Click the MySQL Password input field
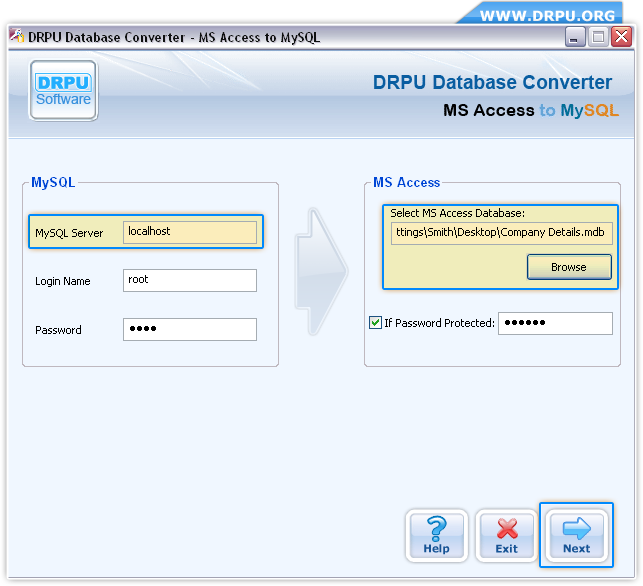The width and height of the screenshot is (643, 586). click(190, 329)
